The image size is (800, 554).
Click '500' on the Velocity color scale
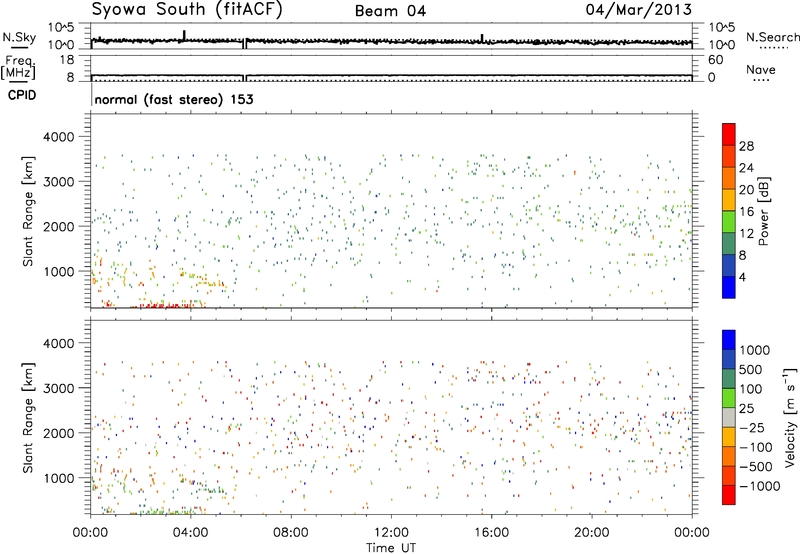(751, 369)
